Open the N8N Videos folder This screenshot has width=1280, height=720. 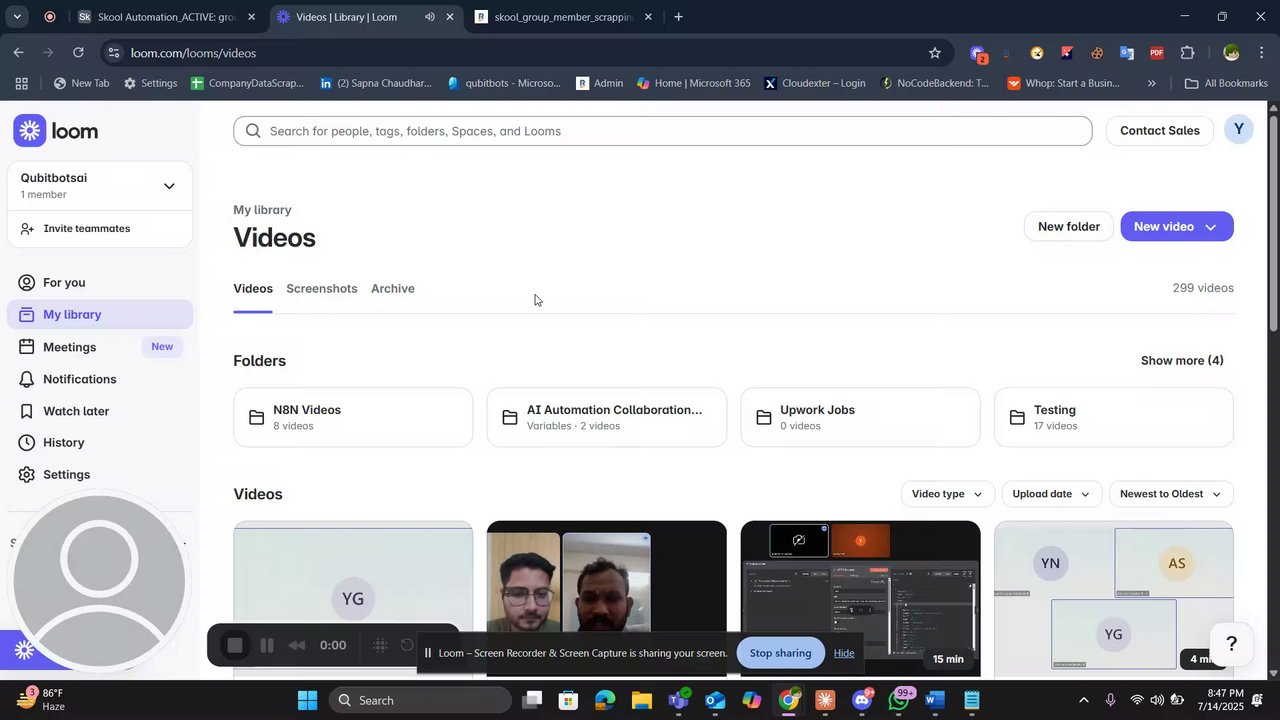point(353,417)
